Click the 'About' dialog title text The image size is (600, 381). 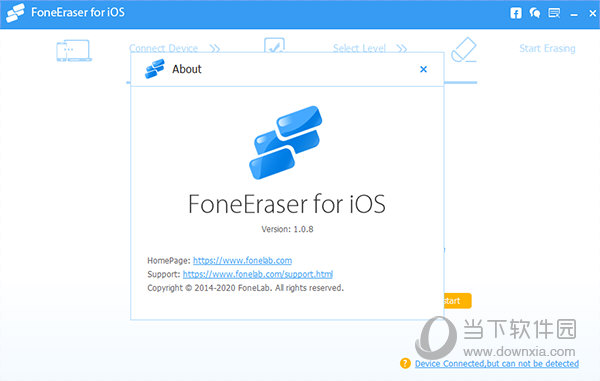pyautogui.click(x=187, y=69)
